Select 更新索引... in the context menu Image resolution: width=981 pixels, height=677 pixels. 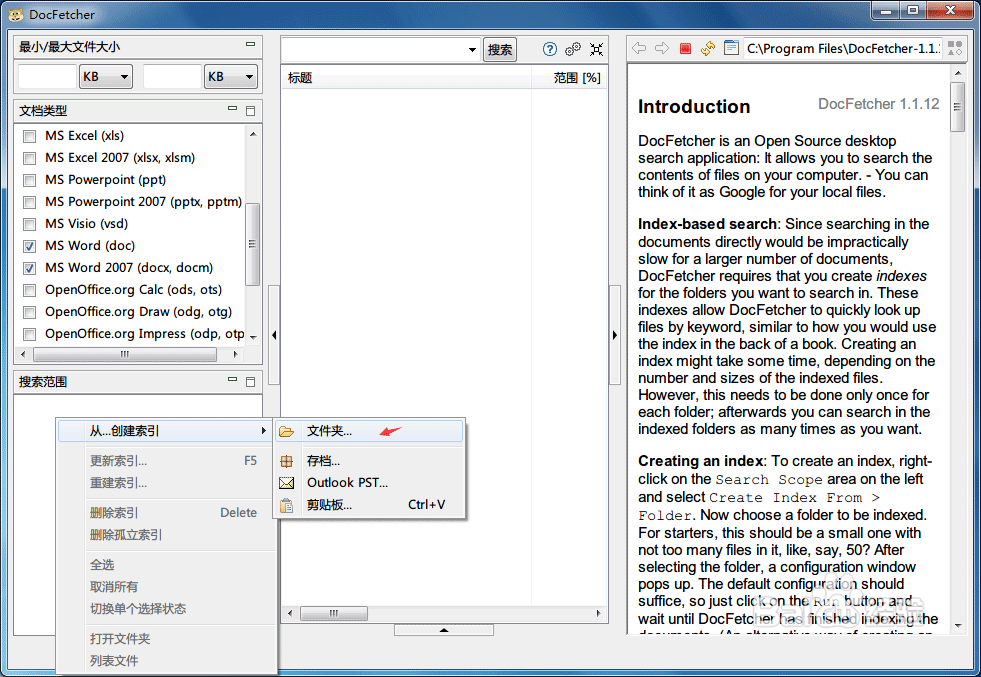click(165, 461)
